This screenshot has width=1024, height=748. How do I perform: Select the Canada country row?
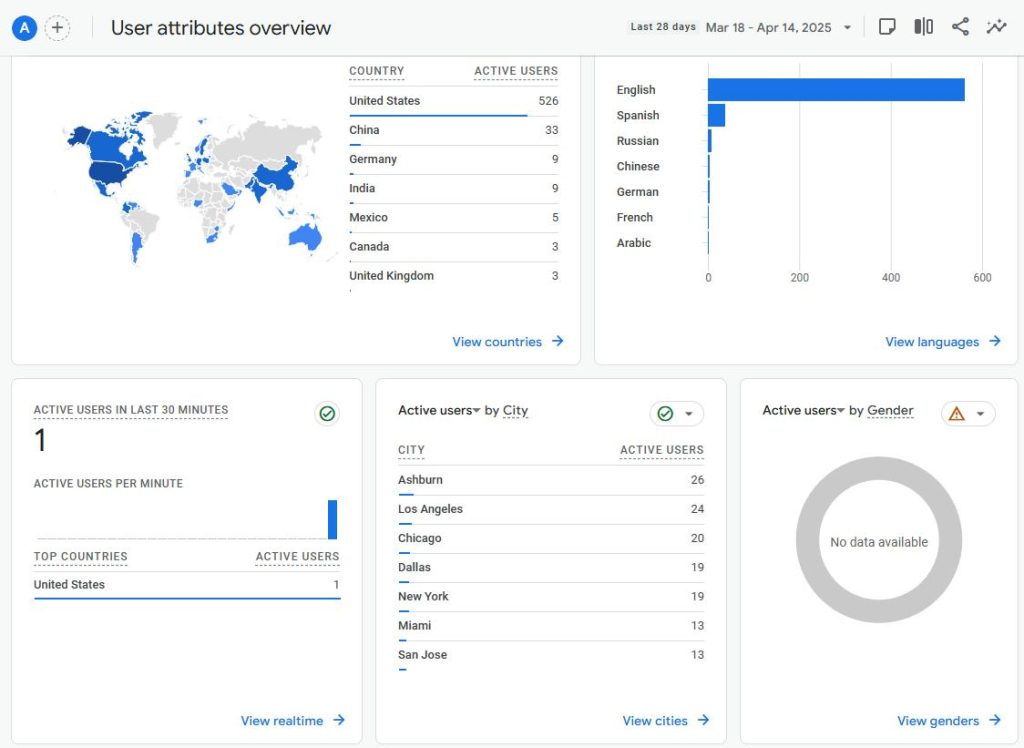454,247
